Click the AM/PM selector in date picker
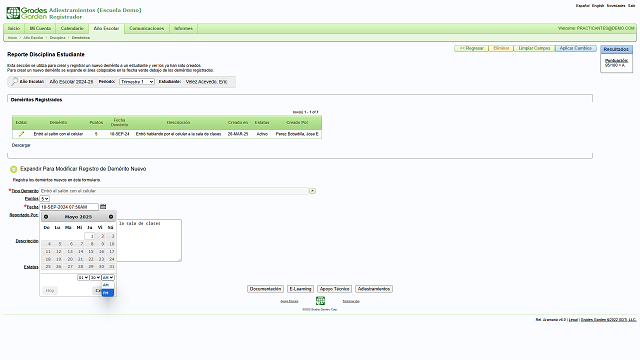This screenshot has height=360, width=640. (108, 278)
